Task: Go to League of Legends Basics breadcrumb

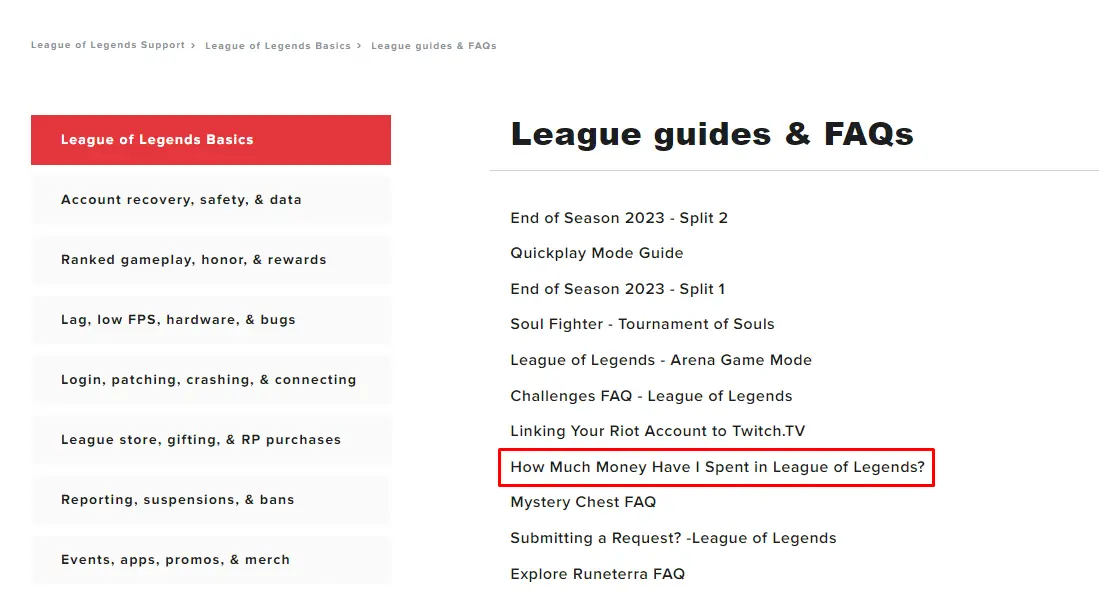Action: 278,46
